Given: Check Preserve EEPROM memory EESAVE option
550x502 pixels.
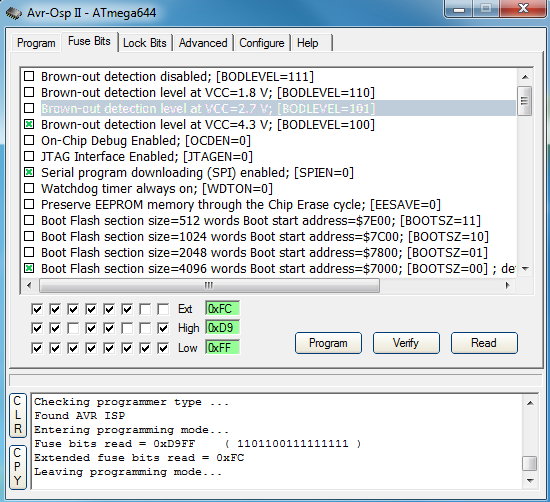Looking at the screenshot, I should 29,204.
